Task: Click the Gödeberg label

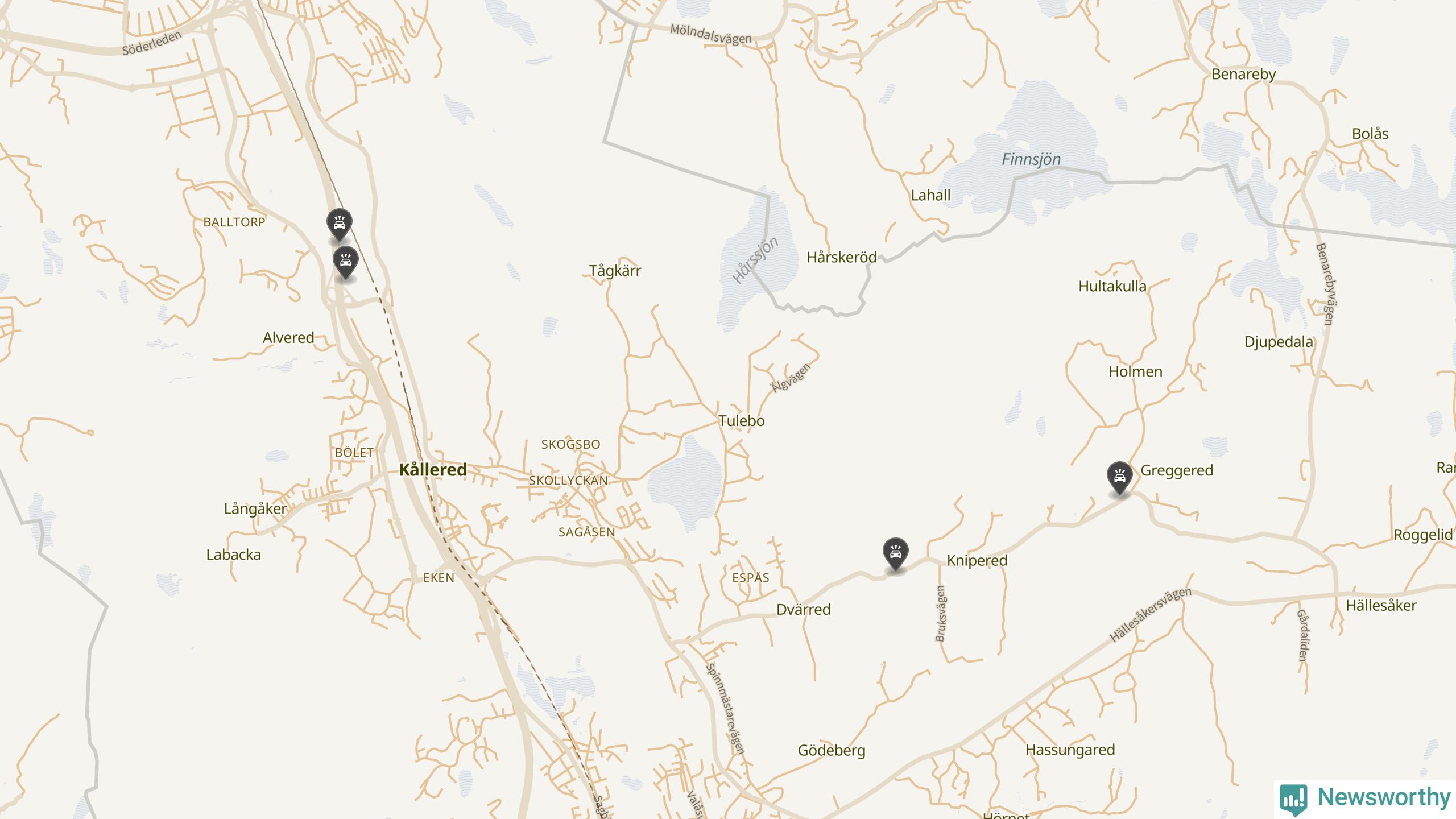Action: coord(832,750)
